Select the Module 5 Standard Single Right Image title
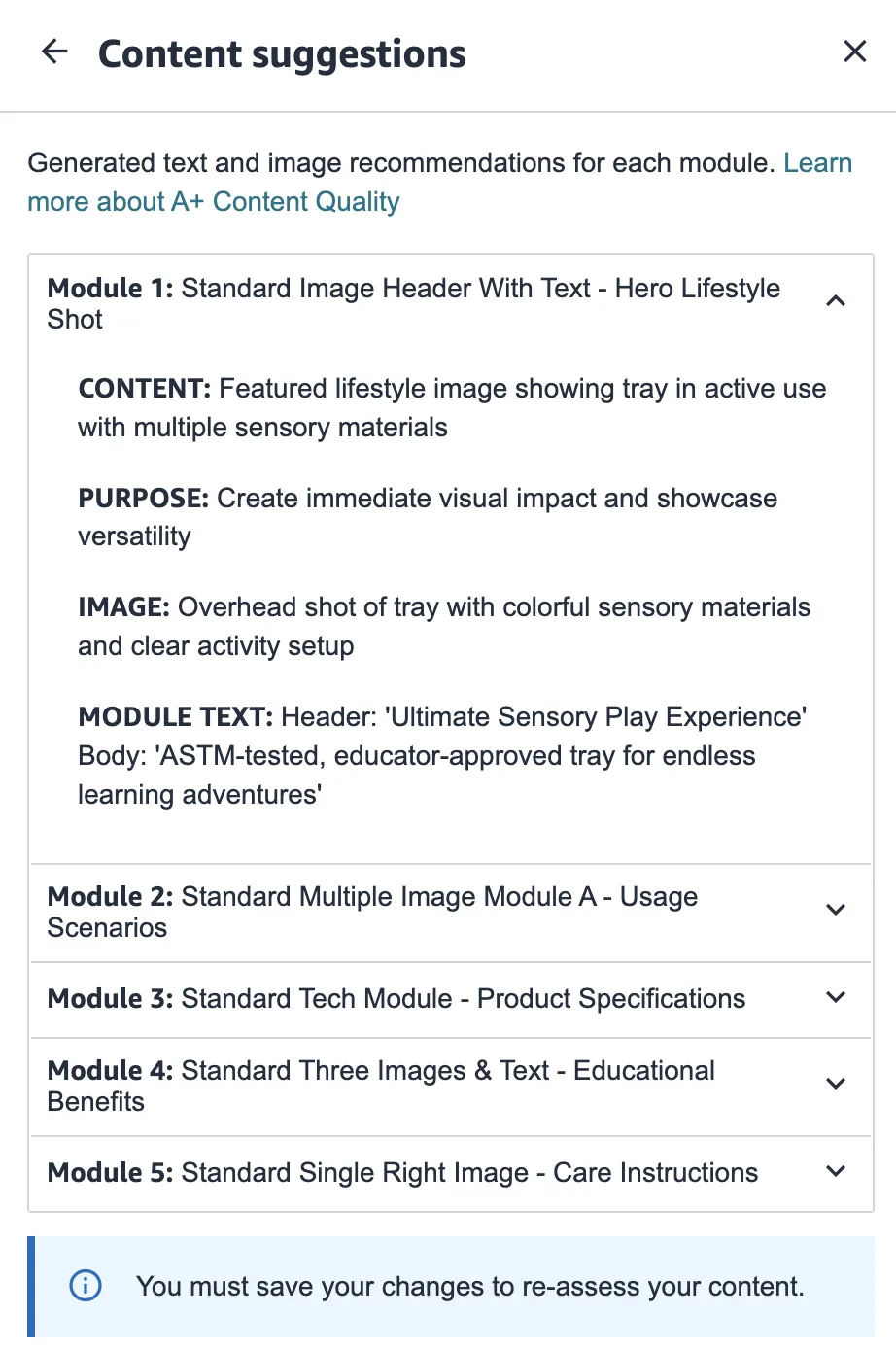This screenshot has width=896, height=1349. (x=401, y=1173)
